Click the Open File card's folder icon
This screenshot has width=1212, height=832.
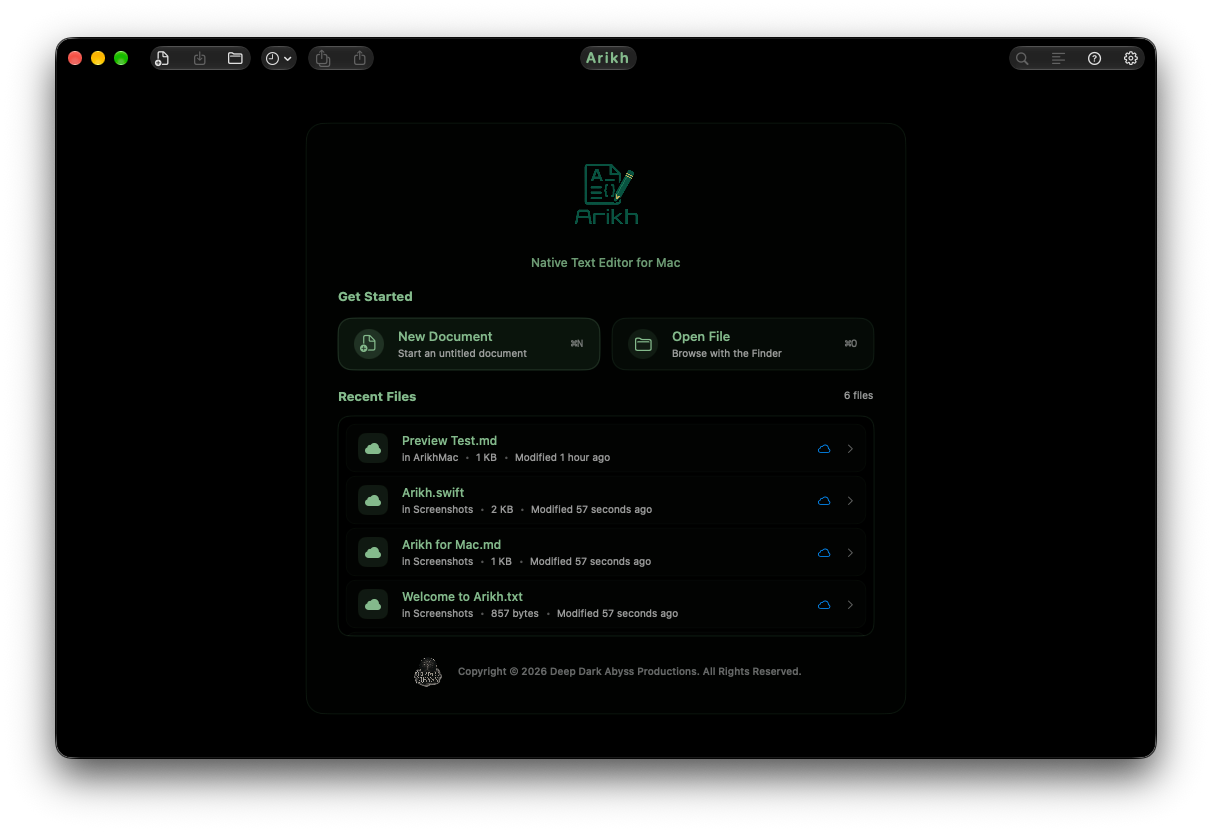(x=643, y=344)
